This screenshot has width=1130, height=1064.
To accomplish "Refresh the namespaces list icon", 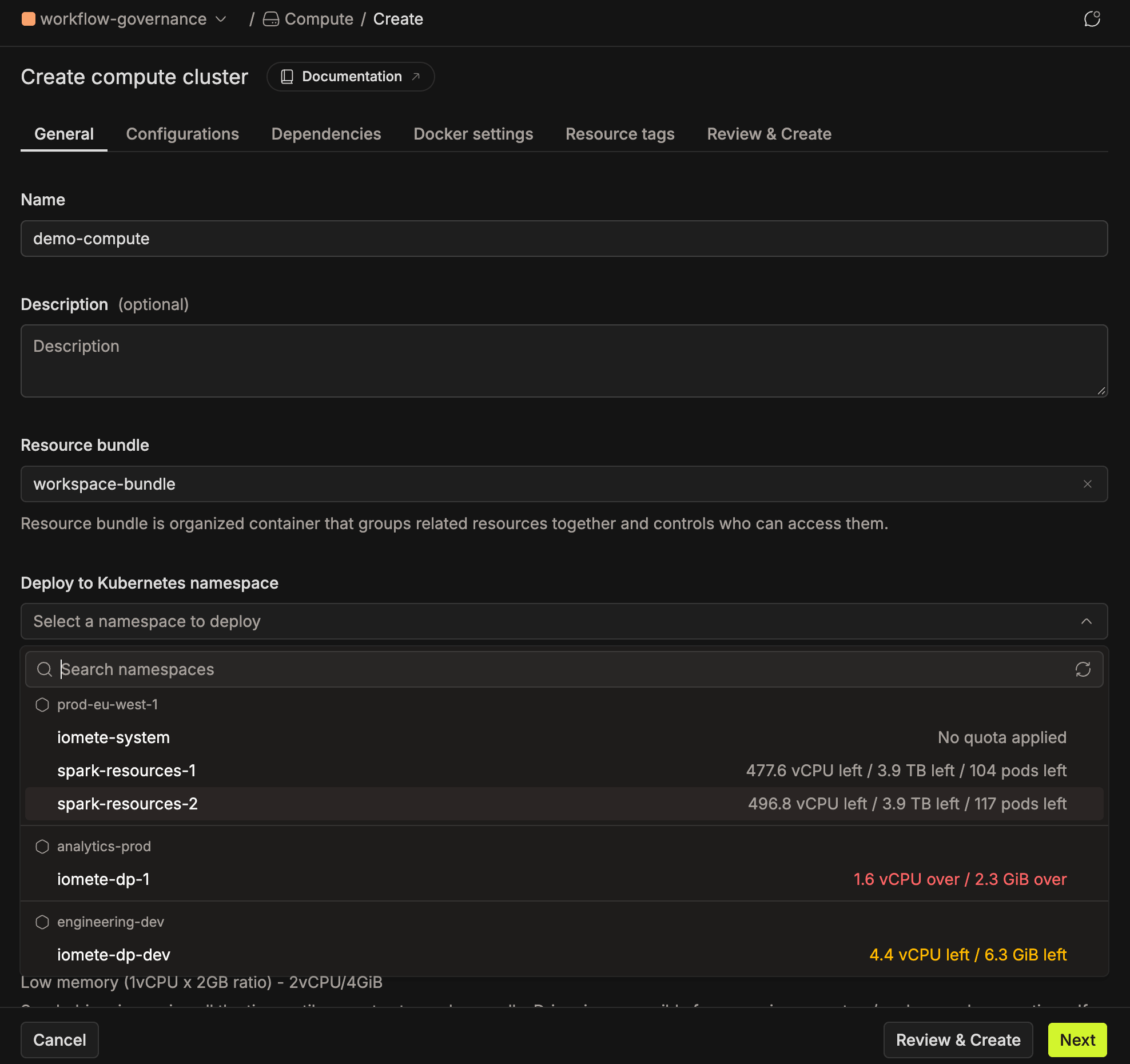I will coord(1083,669).
